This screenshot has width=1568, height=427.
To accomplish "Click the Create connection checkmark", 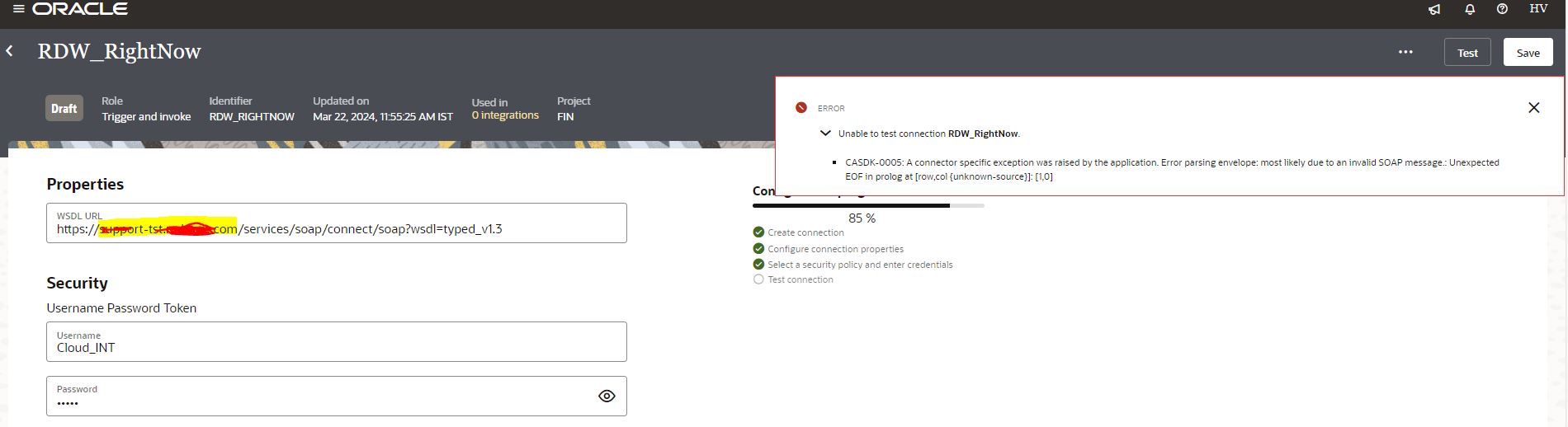I will click(758, 232).
